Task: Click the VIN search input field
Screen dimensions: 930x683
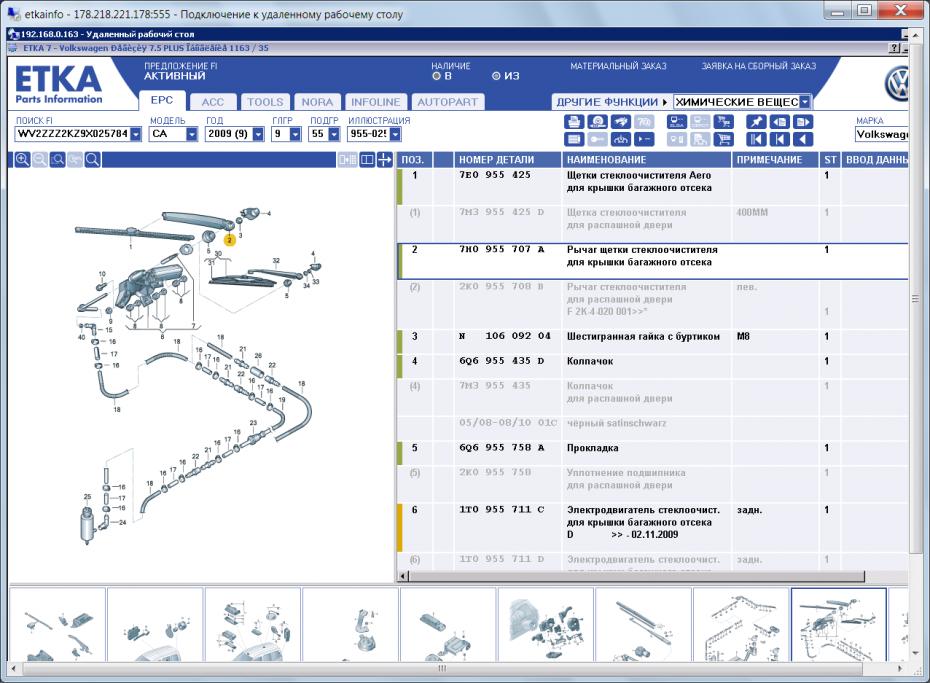Action: (x=73, y=134)
